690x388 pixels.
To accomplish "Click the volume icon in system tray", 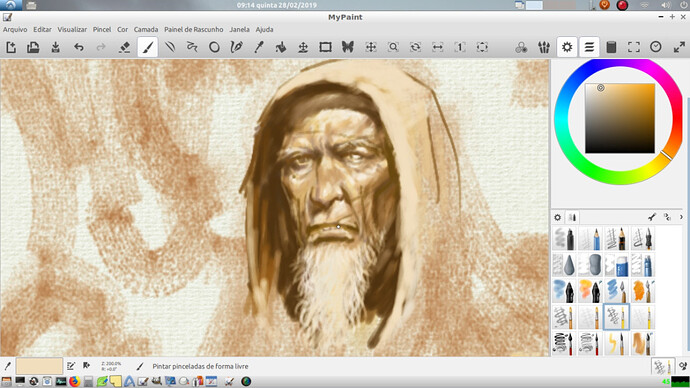I will (666, 5).
